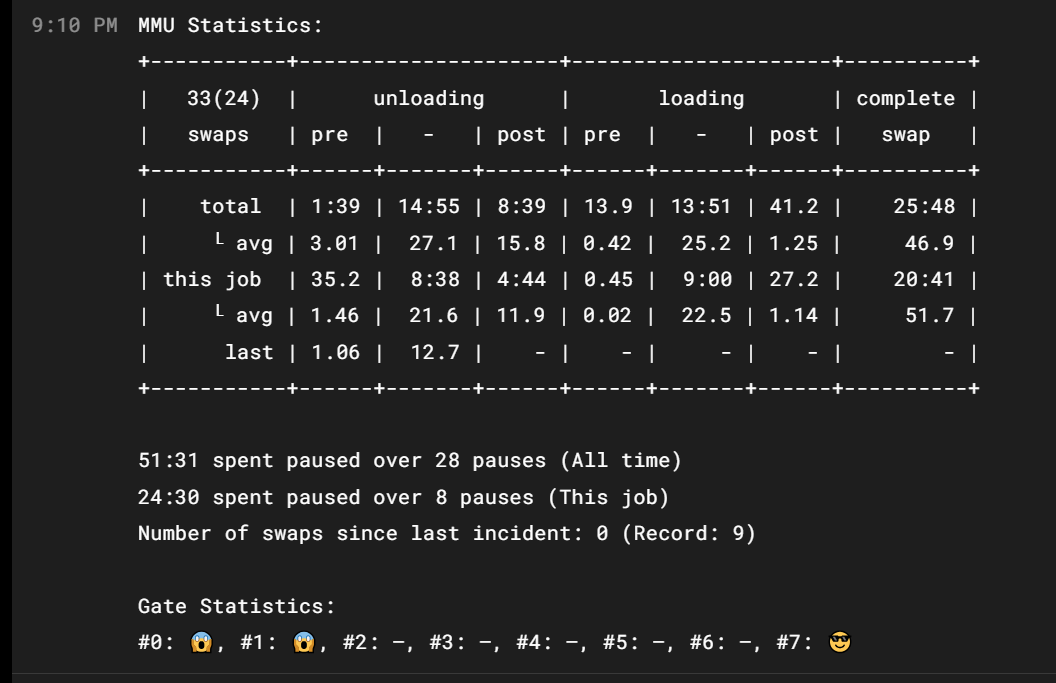Click the "51:31 spent paused" all-time line
Screen dimensions: 1056x683
tap(410, 461)
